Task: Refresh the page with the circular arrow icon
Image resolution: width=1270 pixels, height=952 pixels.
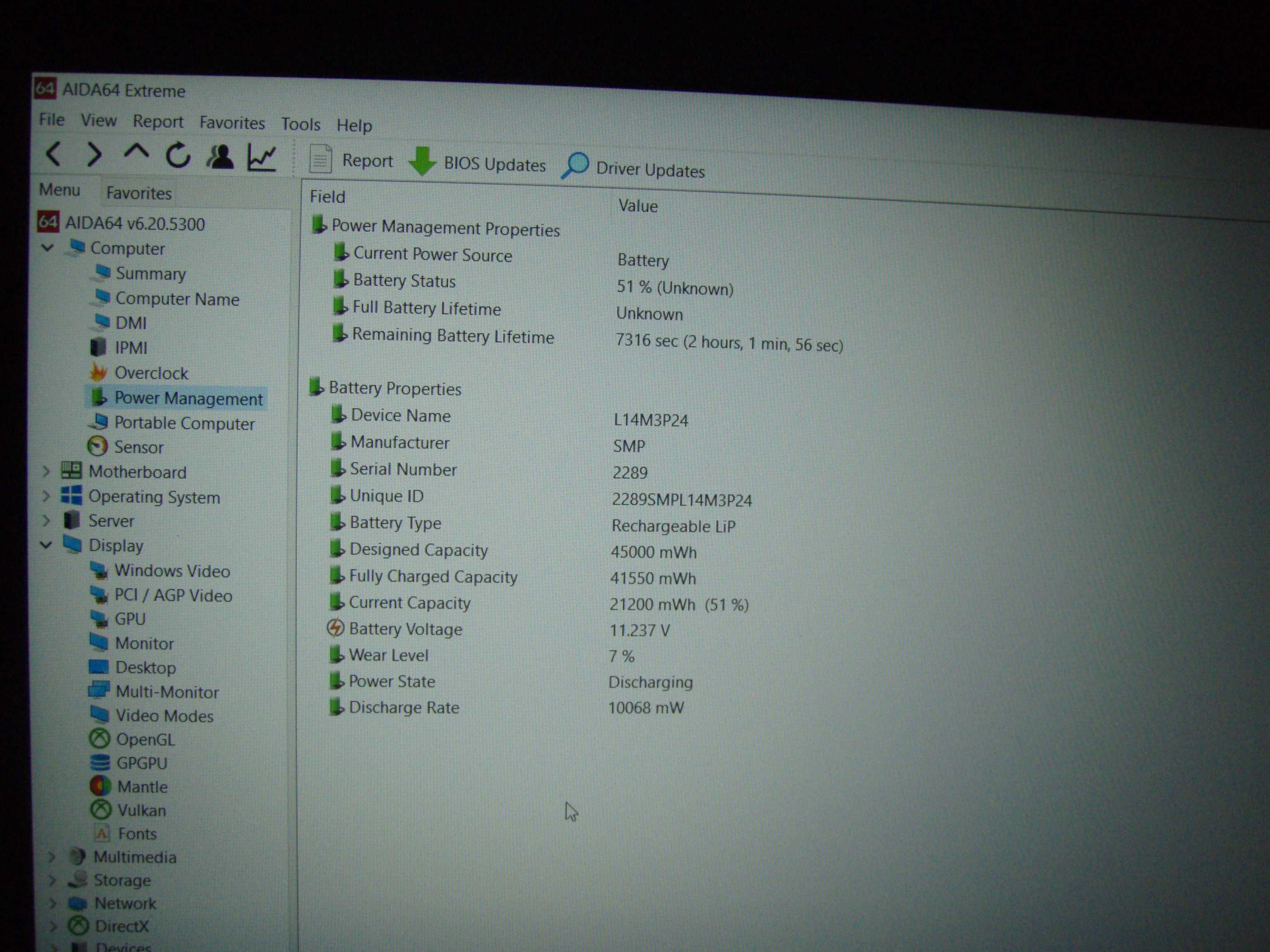Action: click(x=178, y=155)
